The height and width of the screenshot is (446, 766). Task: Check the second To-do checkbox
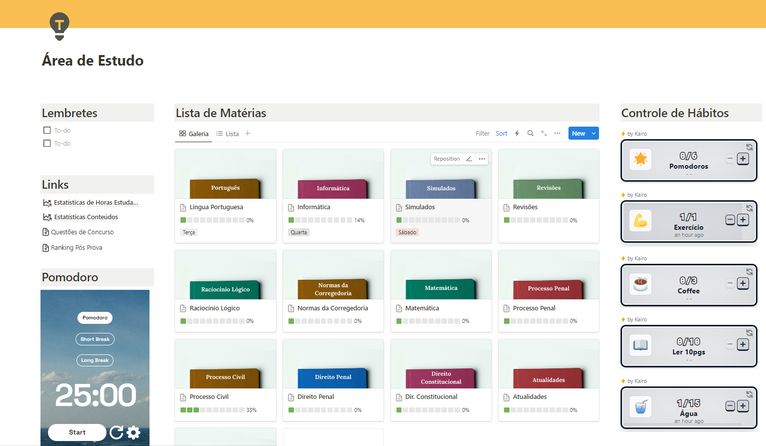click(x=47, y=143)
